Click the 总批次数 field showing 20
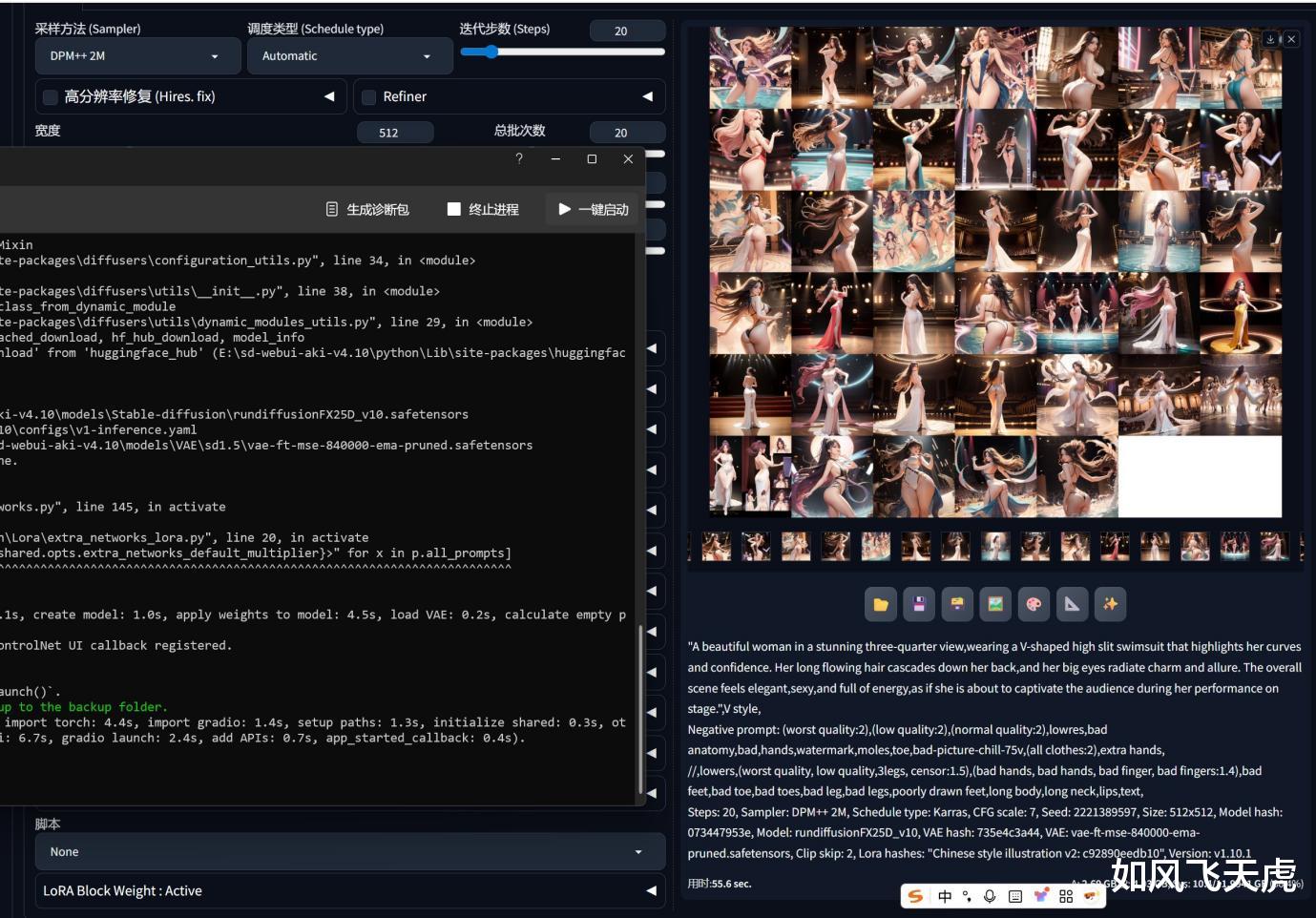Image resolution: width=1316 pixels, height=918 pixels. [x=627, y=133]
